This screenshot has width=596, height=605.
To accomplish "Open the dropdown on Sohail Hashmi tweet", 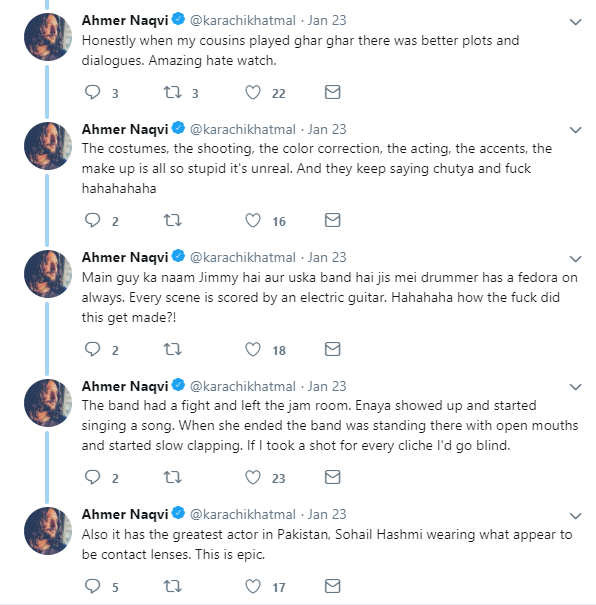I will [x=576, y=516].
